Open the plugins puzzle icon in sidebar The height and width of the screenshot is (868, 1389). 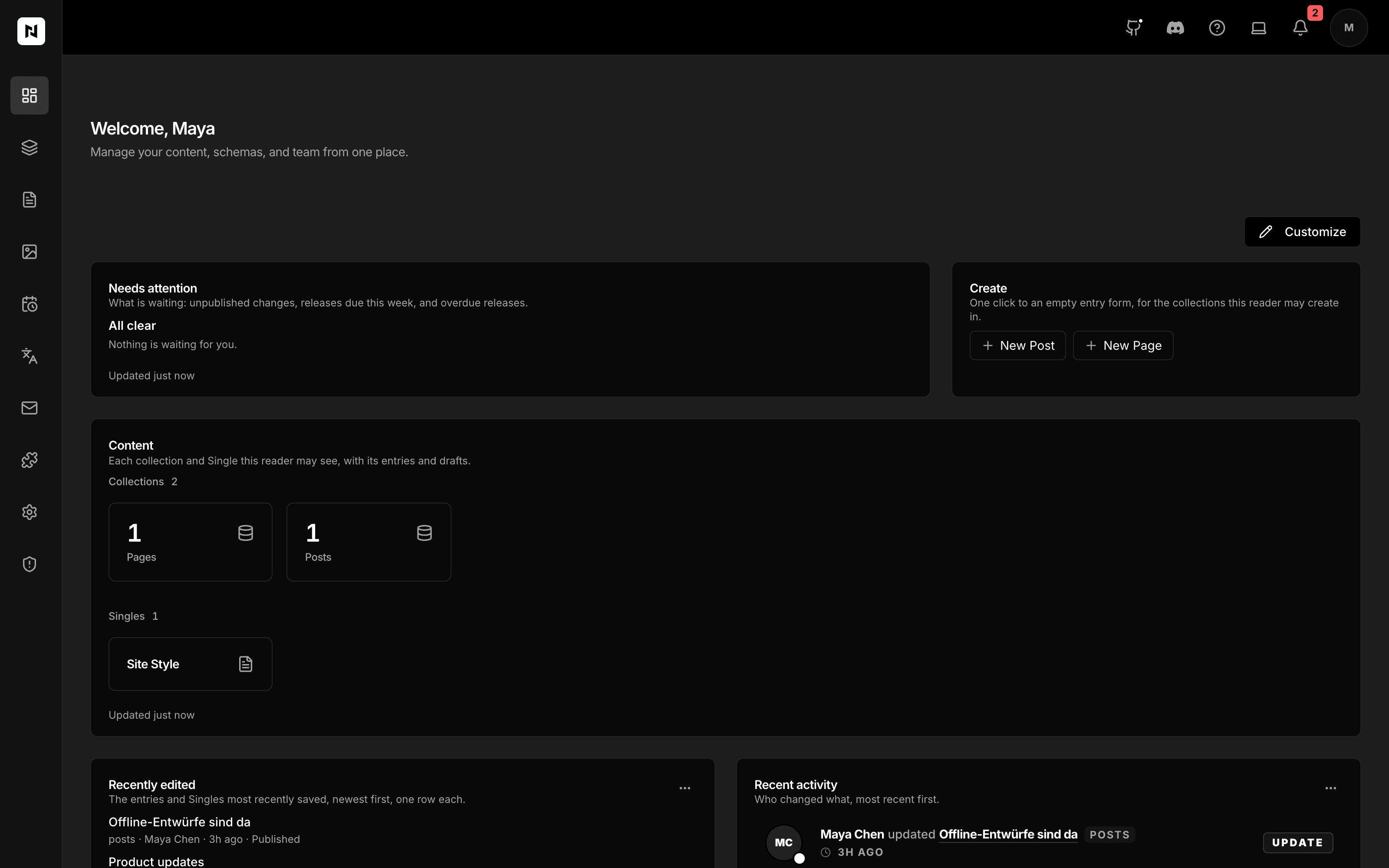click(29, 460)
